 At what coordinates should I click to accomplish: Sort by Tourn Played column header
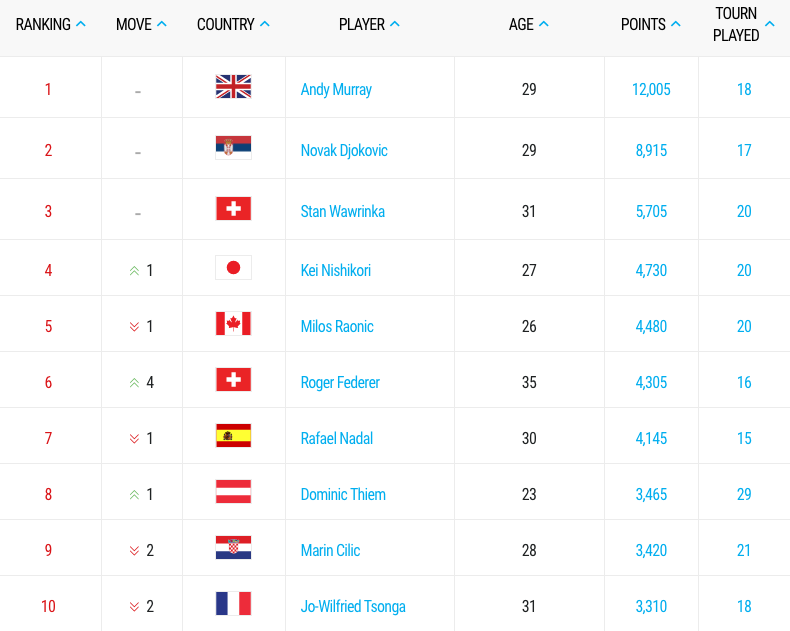pos(743,24)
